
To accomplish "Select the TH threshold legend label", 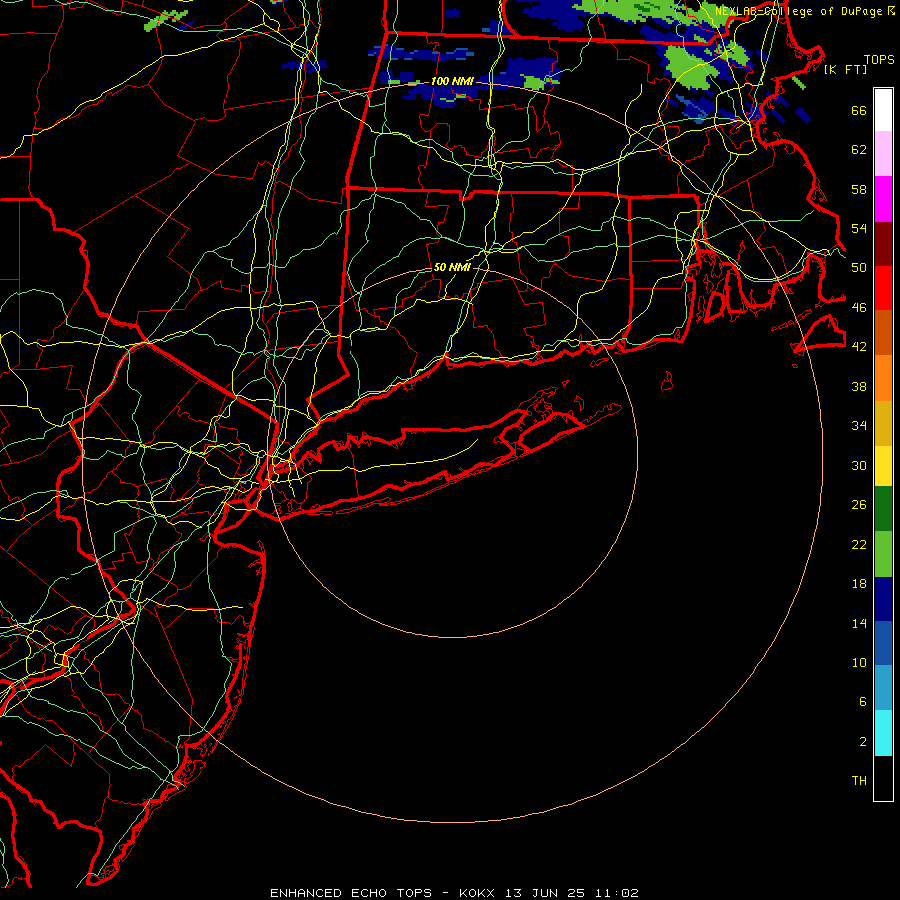I will click(x=859, y=781).
